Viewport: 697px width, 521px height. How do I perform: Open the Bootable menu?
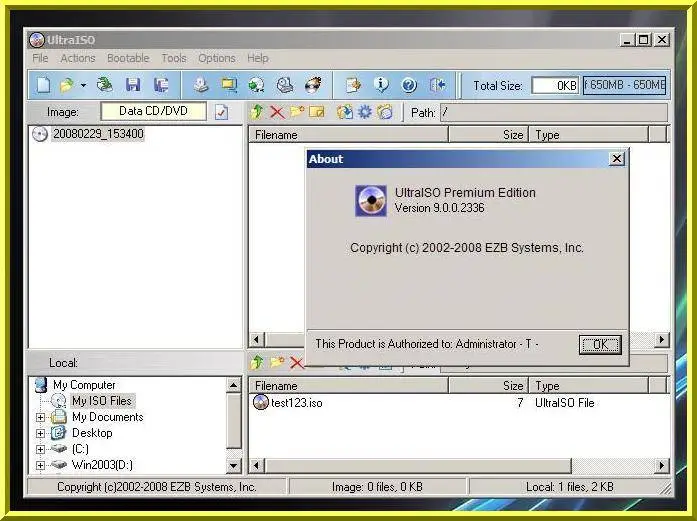128,58
